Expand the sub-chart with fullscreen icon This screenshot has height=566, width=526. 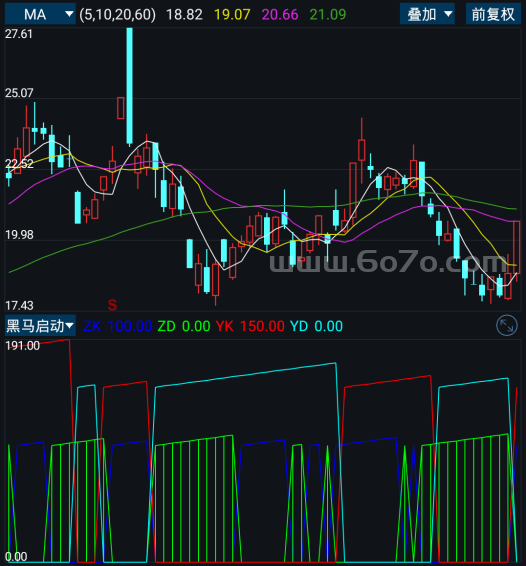[507, 326]
